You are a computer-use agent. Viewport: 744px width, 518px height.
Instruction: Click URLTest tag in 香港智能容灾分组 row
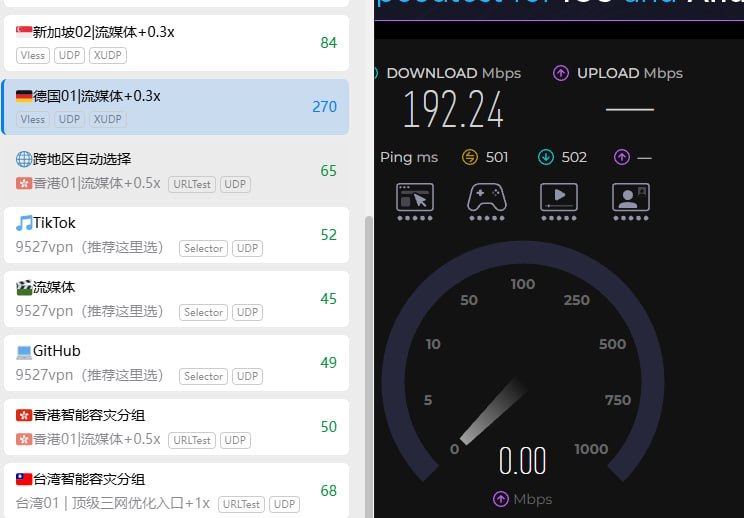click(192, 441)
